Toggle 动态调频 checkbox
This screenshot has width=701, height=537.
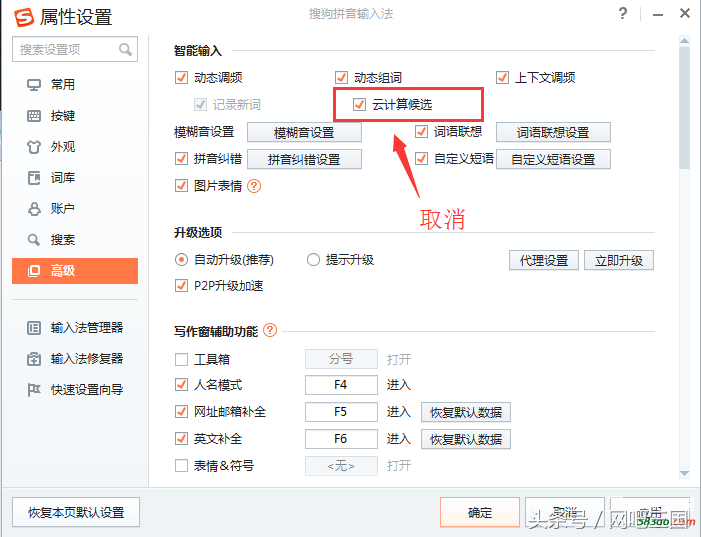(x=181, y=77)
